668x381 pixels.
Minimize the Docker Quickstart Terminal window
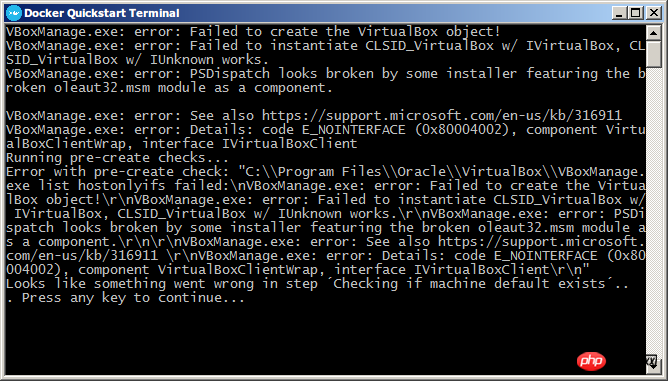pyautogui.click(x=619, y=13)
